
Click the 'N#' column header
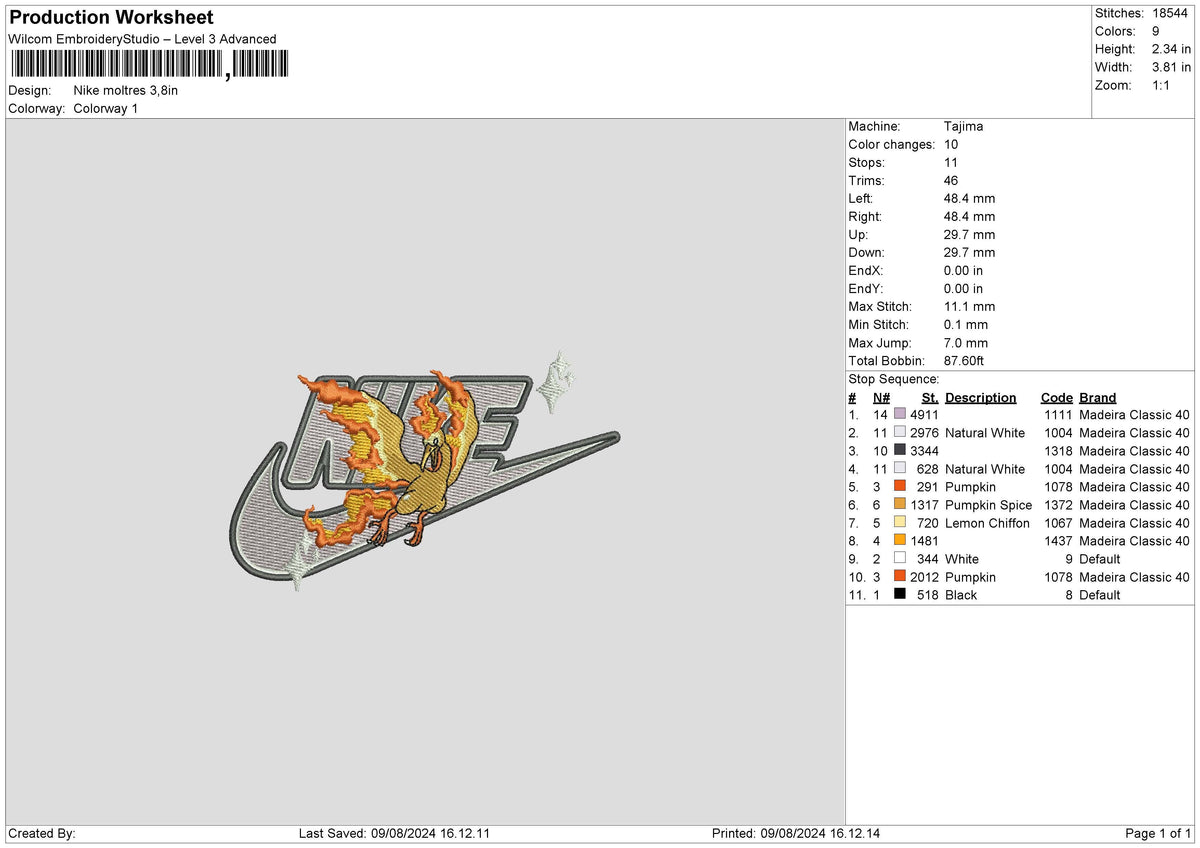[x=880, y=397]
